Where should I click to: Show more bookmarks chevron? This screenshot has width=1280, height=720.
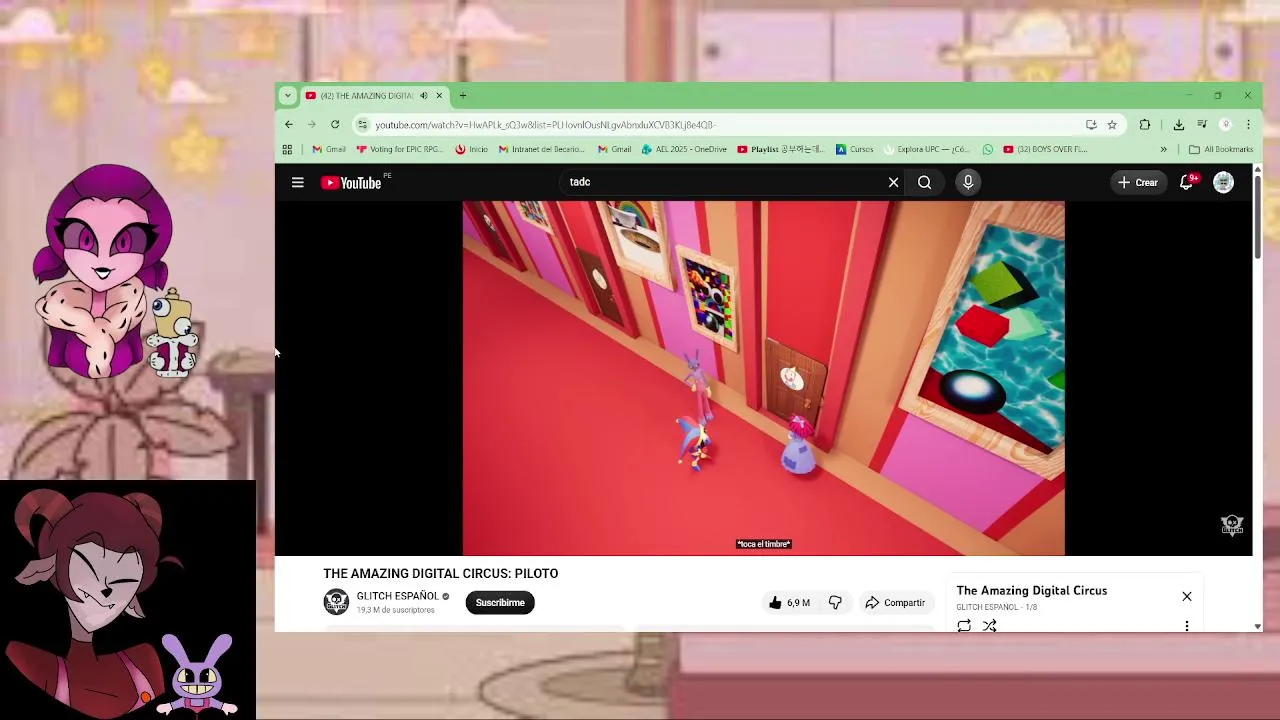[x=1163, y=150]
